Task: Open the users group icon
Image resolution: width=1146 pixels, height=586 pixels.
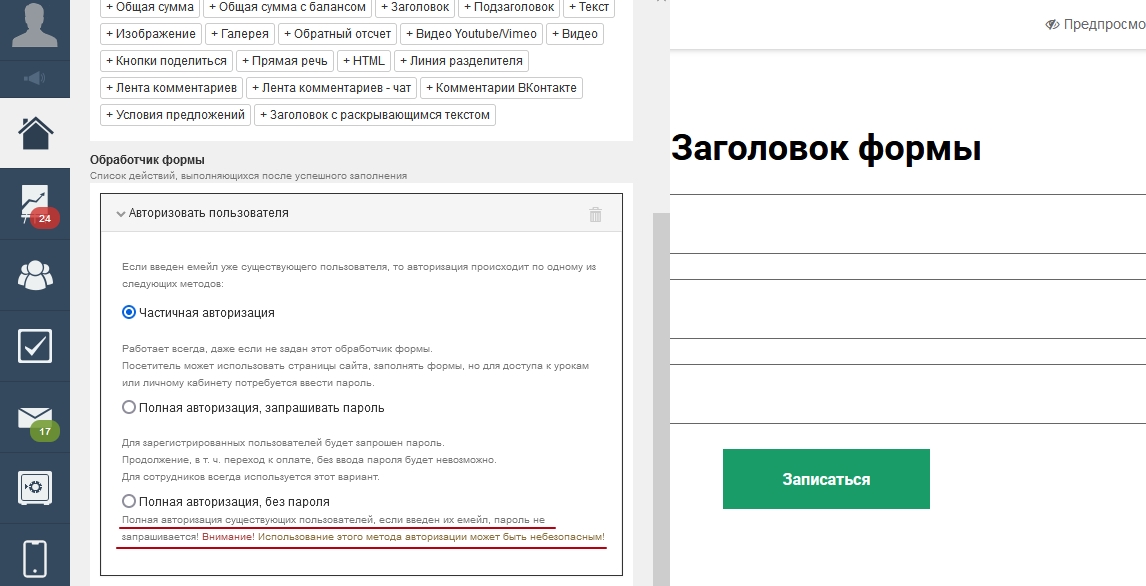Action: coord(35,275)
